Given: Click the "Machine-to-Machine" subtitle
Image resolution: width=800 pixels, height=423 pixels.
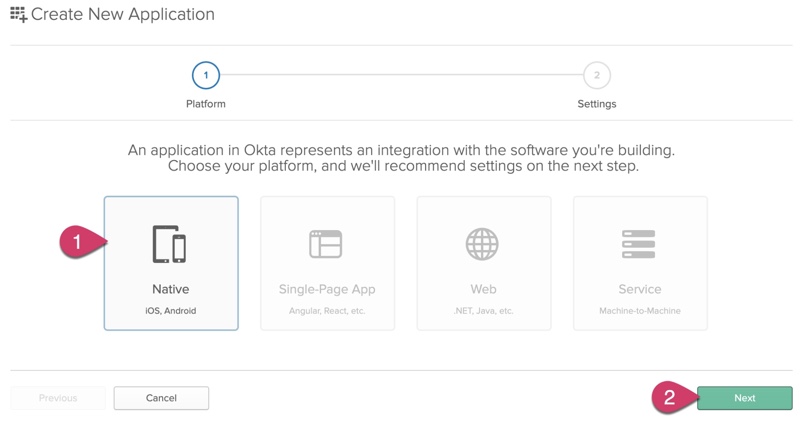Looking at the screenshot, I should pyautogui.click(x=640, y=311).
